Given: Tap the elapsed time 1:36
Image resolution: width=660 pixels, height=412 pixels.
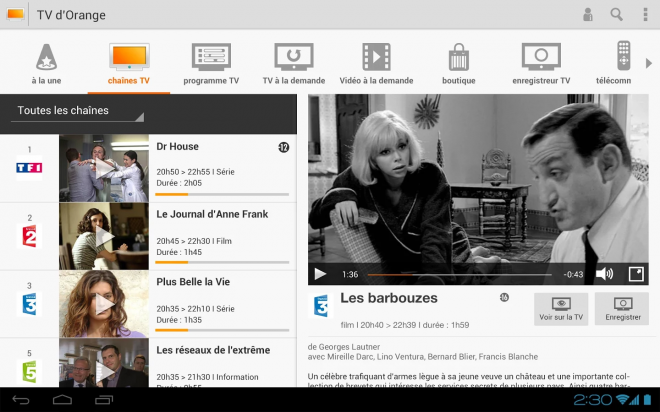Looking at the screenshot, I should 350,274.
